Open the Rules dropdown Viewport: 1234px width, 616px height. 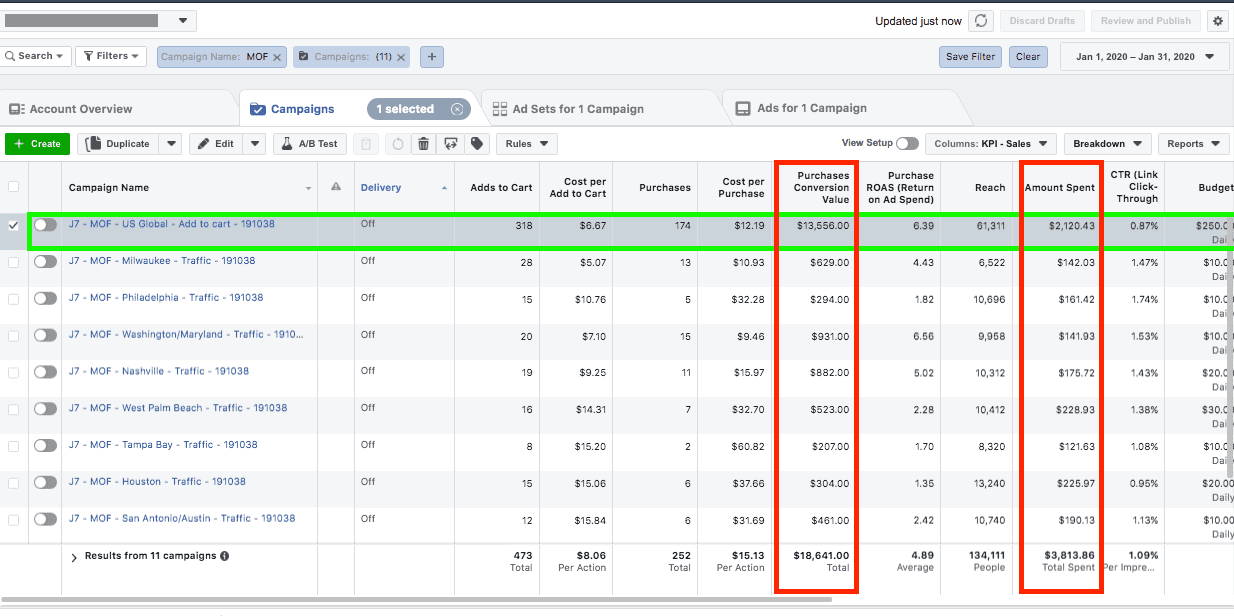click(x=526, y=143)
